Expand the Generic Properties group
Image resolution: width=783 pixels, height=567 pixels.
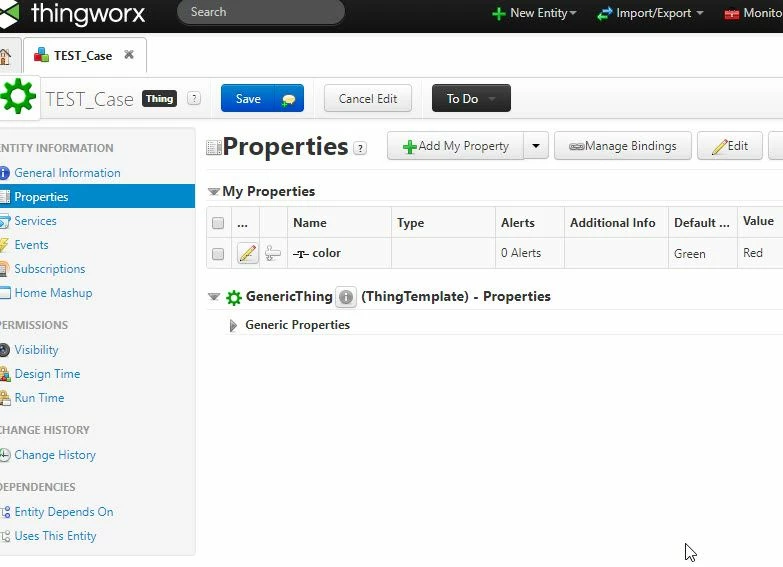pos(233,326)
